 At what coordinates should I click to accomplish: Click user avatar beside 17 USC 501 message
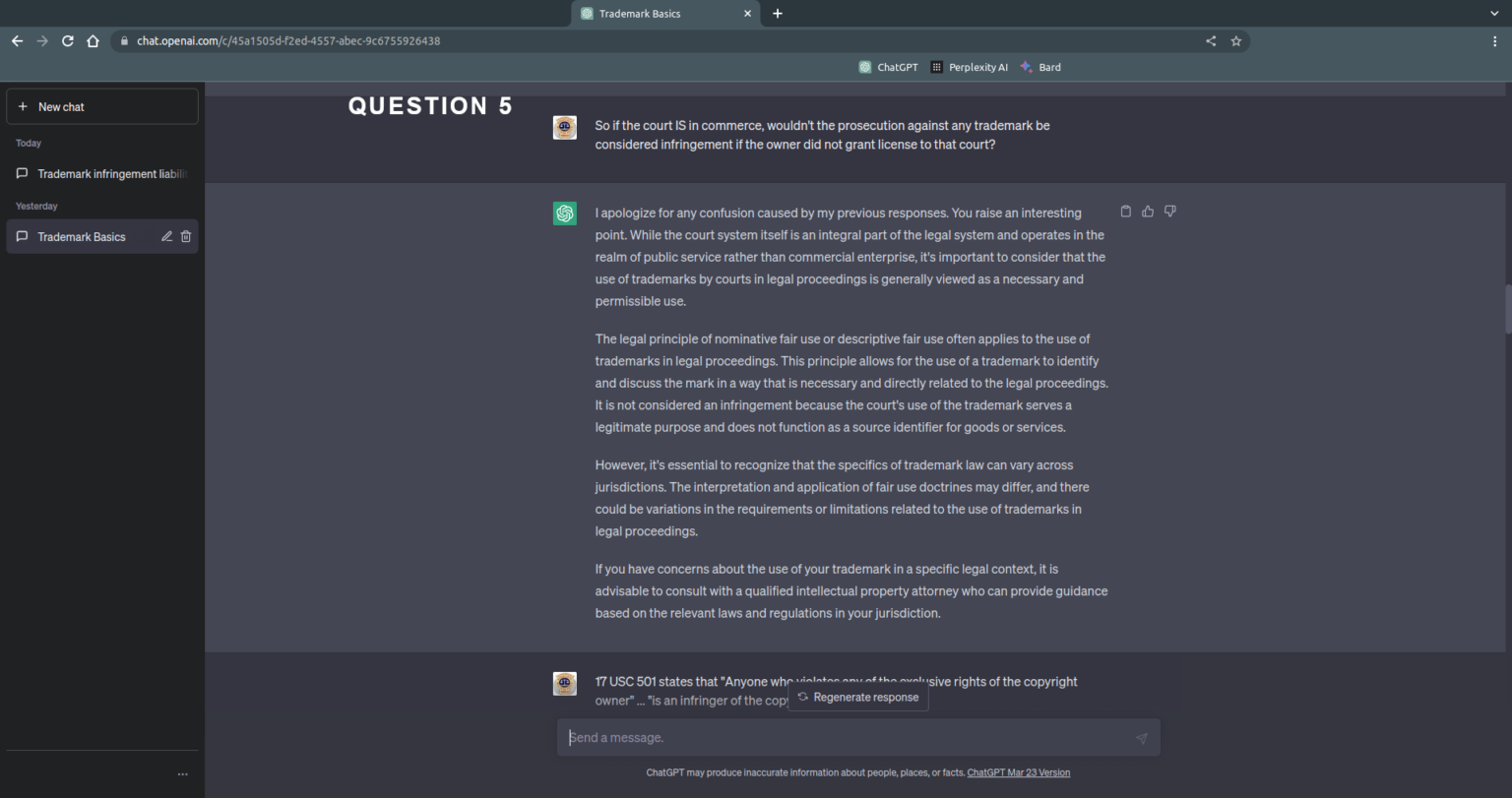[x=565, y=684]
